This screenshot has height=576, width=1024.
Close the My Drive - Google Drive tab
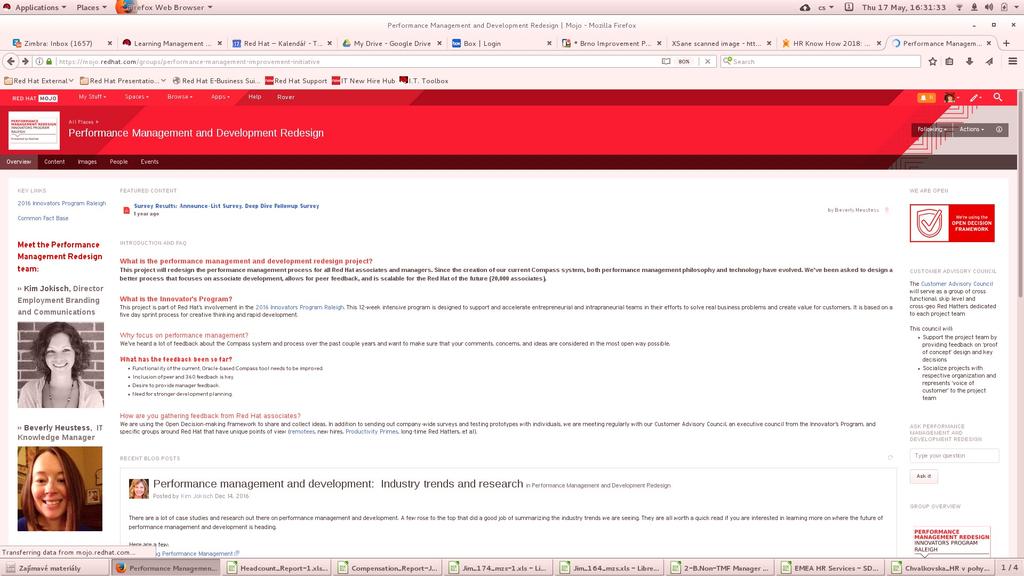pos(440,43)
